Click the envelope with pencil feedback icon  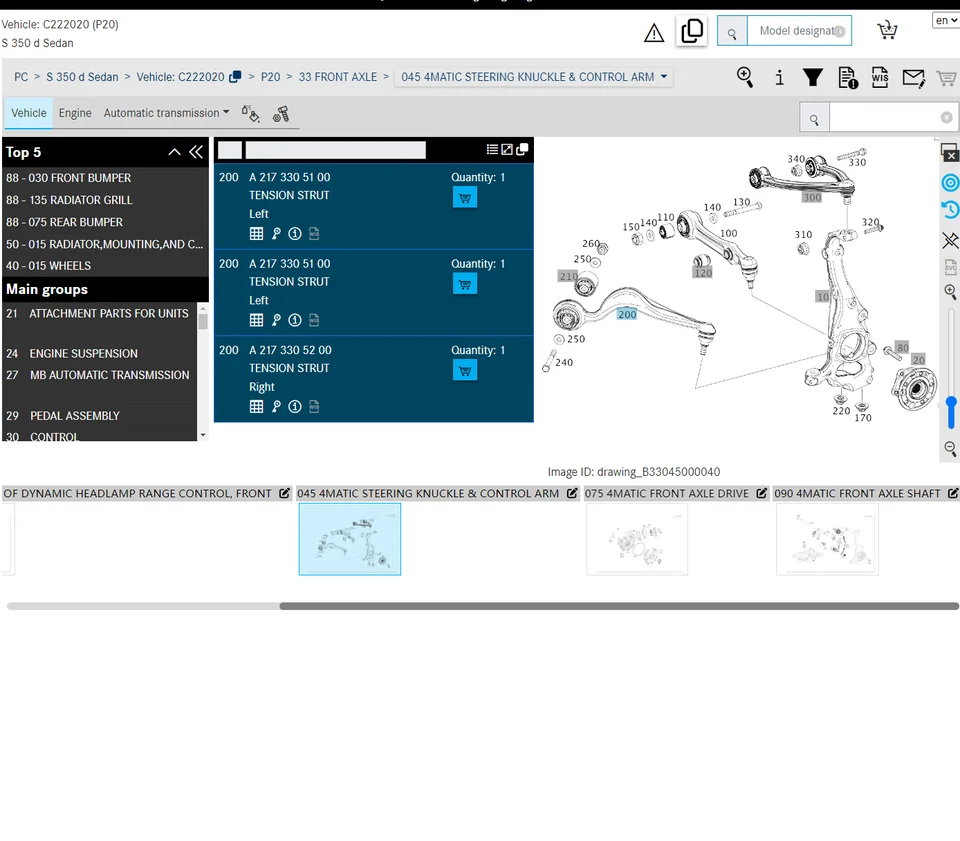(913, 78)
